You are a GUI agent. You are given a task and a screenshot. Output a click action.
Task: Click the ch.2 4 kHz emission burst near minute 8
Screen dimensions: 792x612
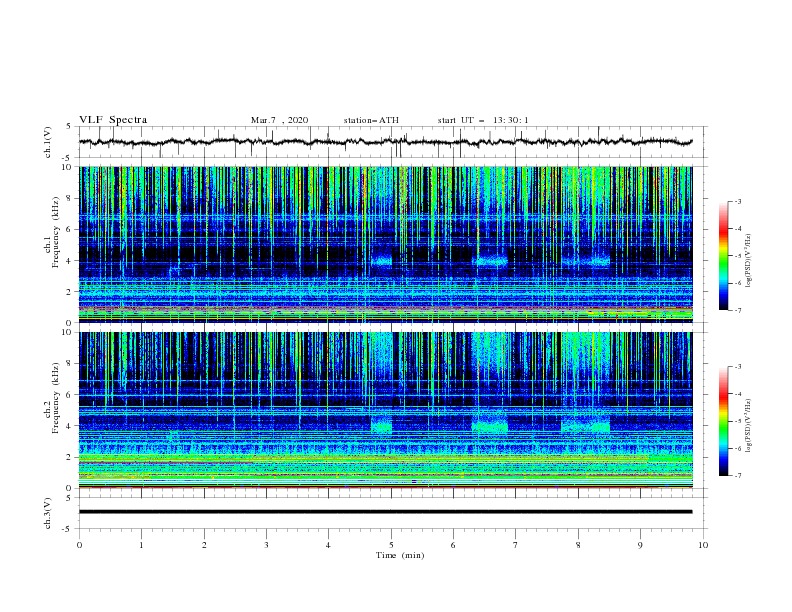point(585,426)
